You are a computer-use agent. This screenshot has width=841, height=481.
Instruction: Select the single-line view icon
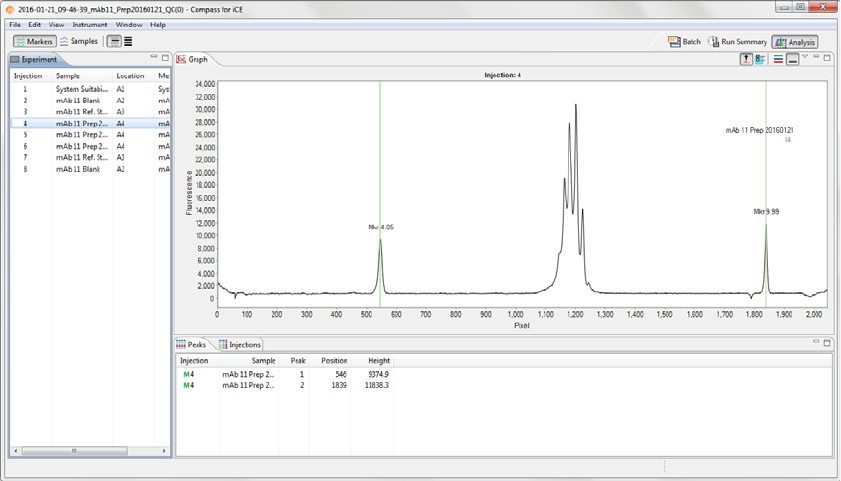(114, 42)
